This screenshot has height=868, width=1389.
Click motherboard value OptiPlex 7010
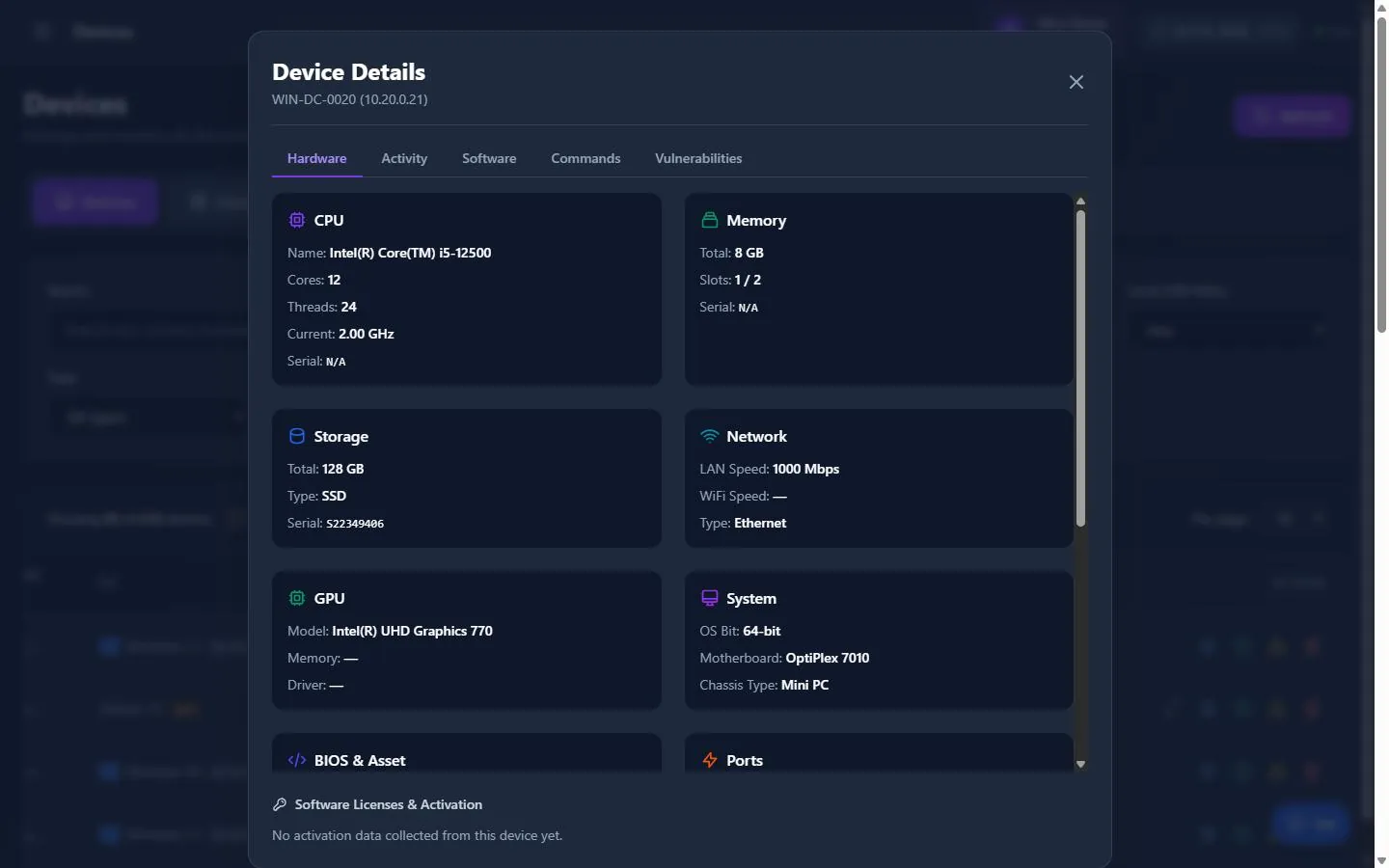click(x=828, y=658)
